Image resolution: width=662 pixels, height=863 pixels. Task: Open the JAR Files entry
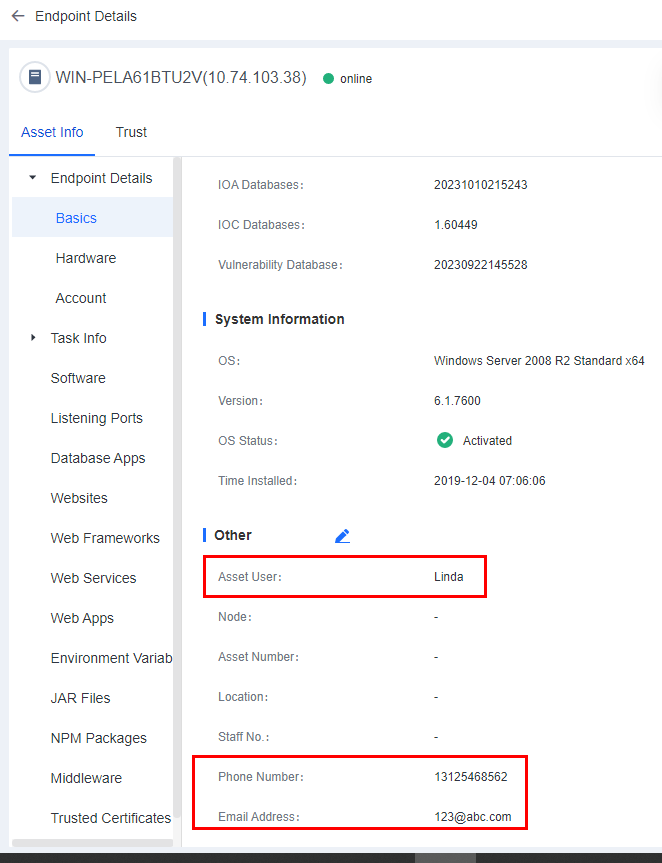tap(81, 698)
